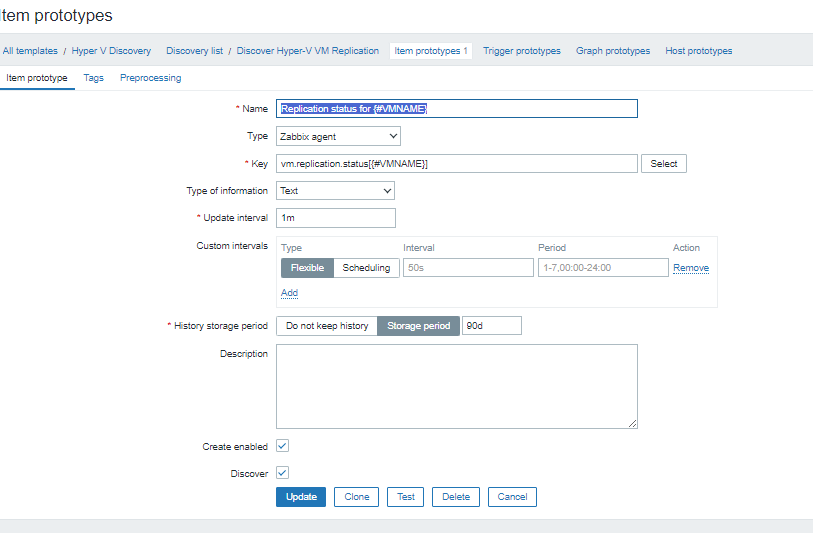This screenshot has height=533, width=813.
Task: Uncheck the Discover checkbox
Action: click(282, 473)
